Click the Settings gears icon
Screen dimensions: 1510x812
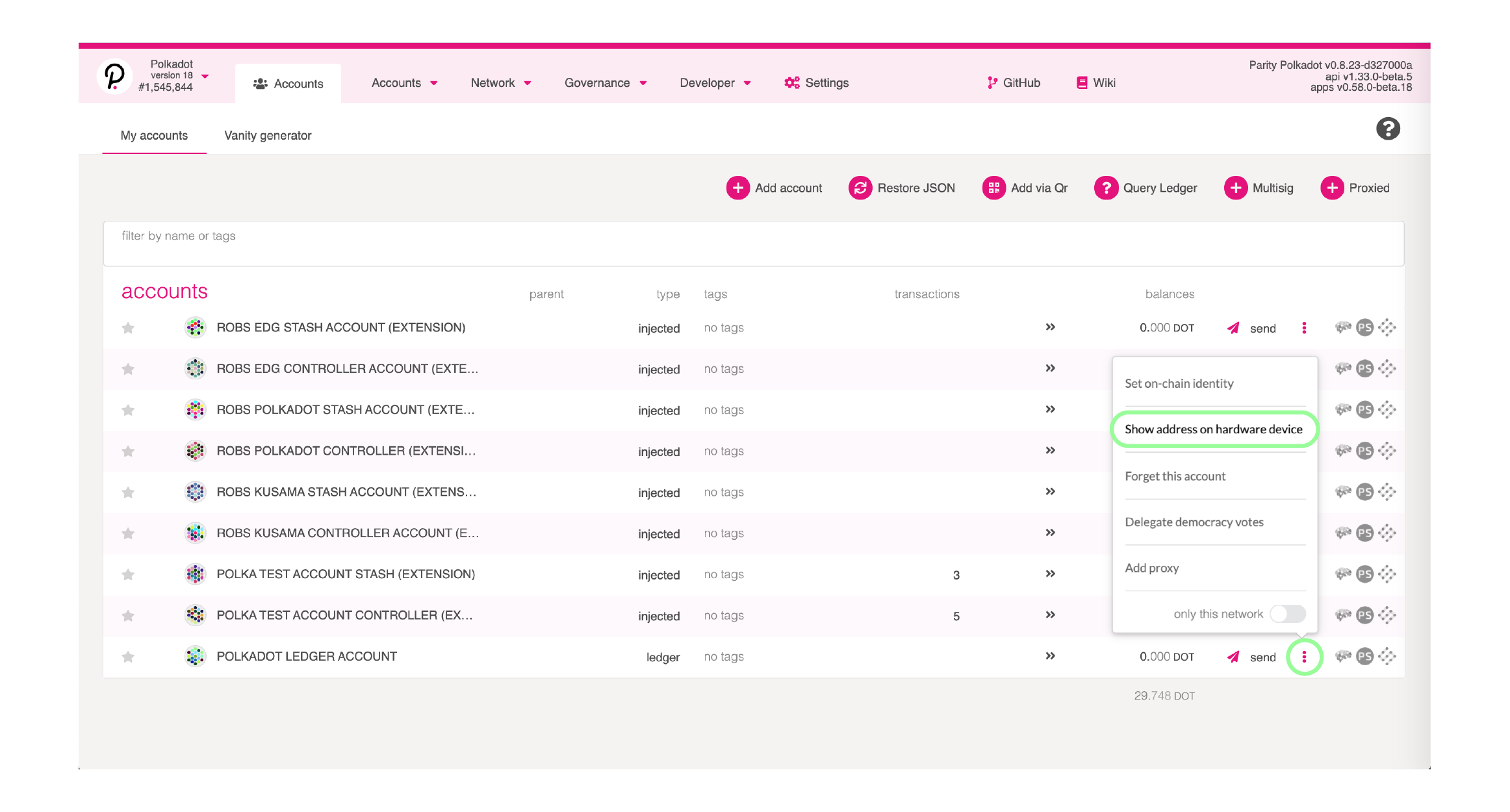791,82
